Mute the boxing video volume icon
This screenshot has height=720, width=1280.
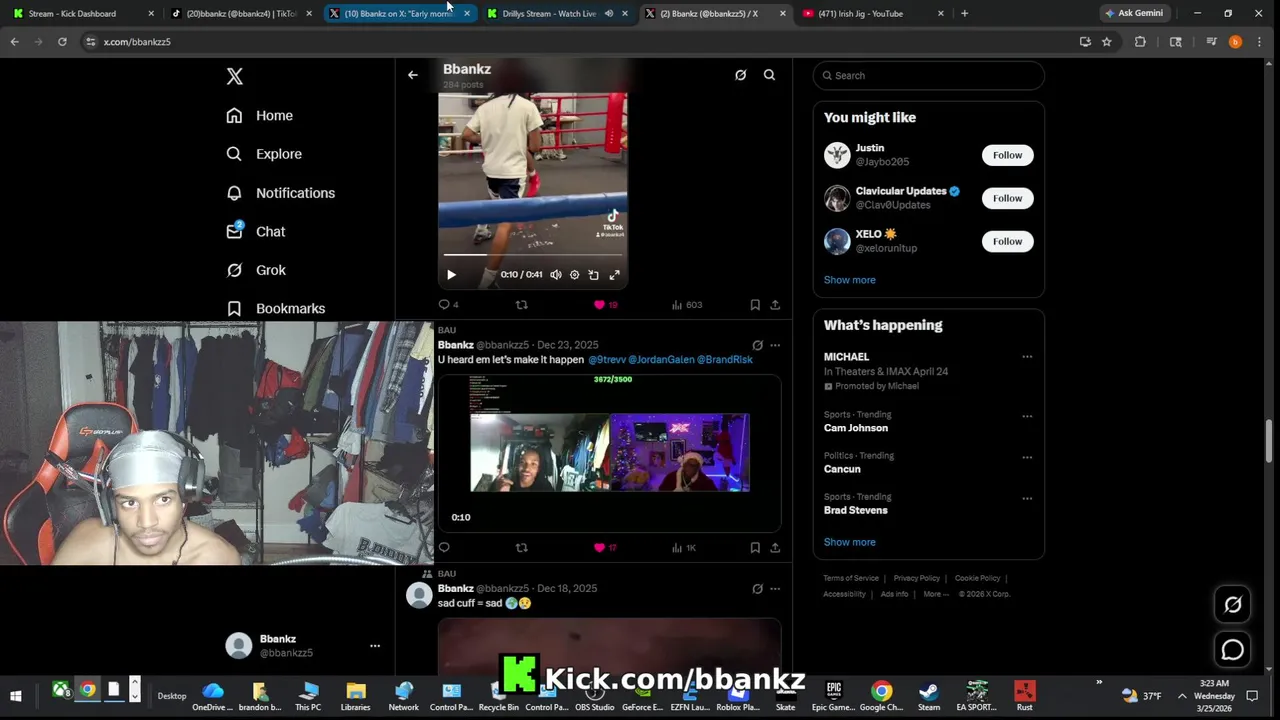click(556, 275)
